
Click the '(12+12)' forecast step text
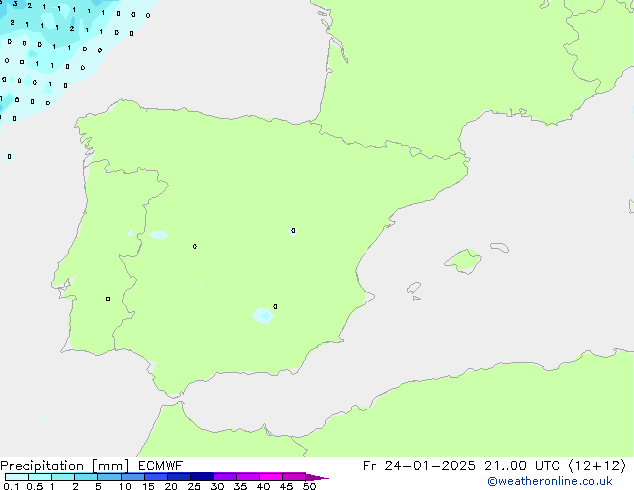click(597, 466)
